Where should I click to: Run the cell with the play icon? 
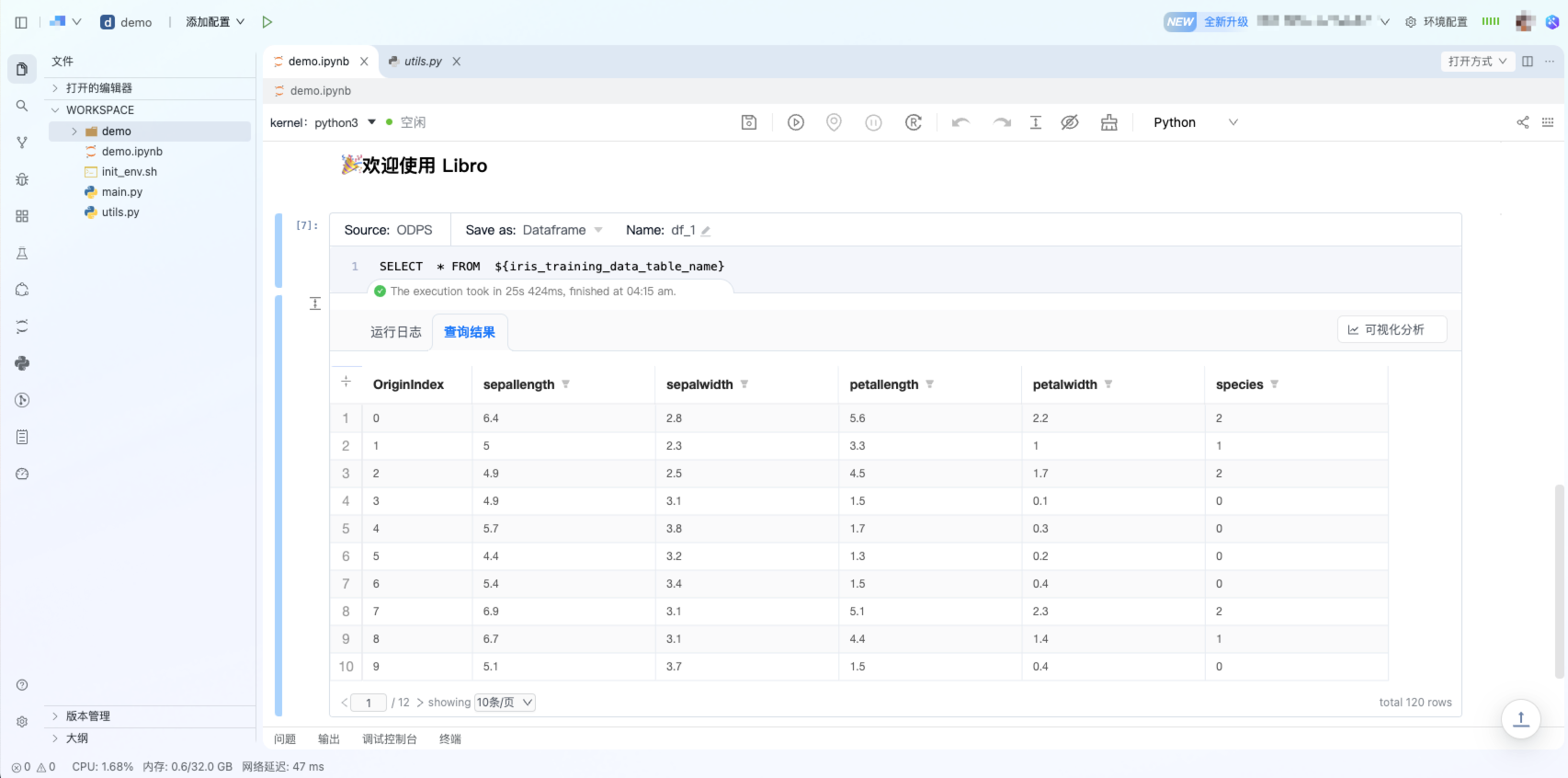point(796,122)
